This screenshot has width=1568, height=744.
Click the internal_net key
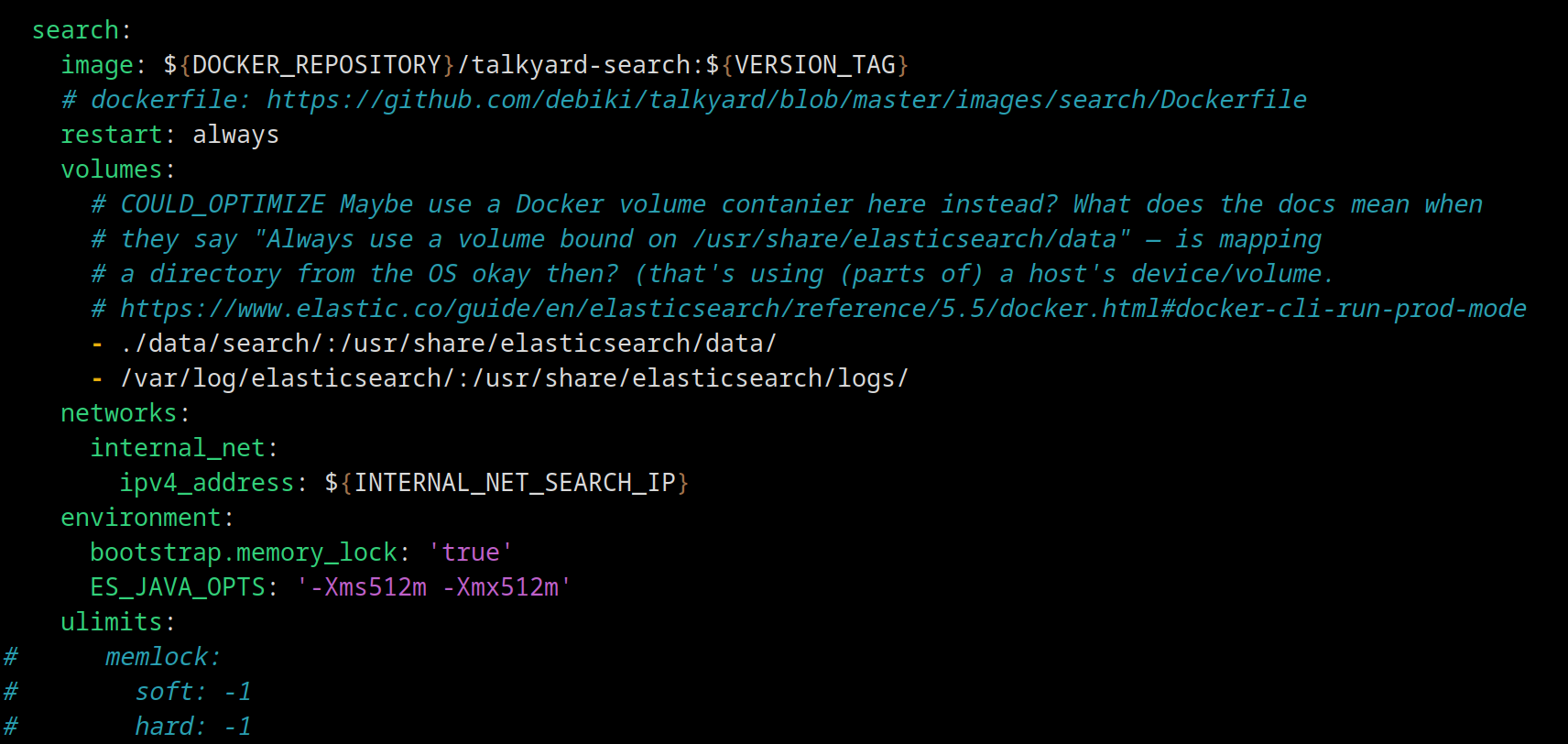click(178, 448)
